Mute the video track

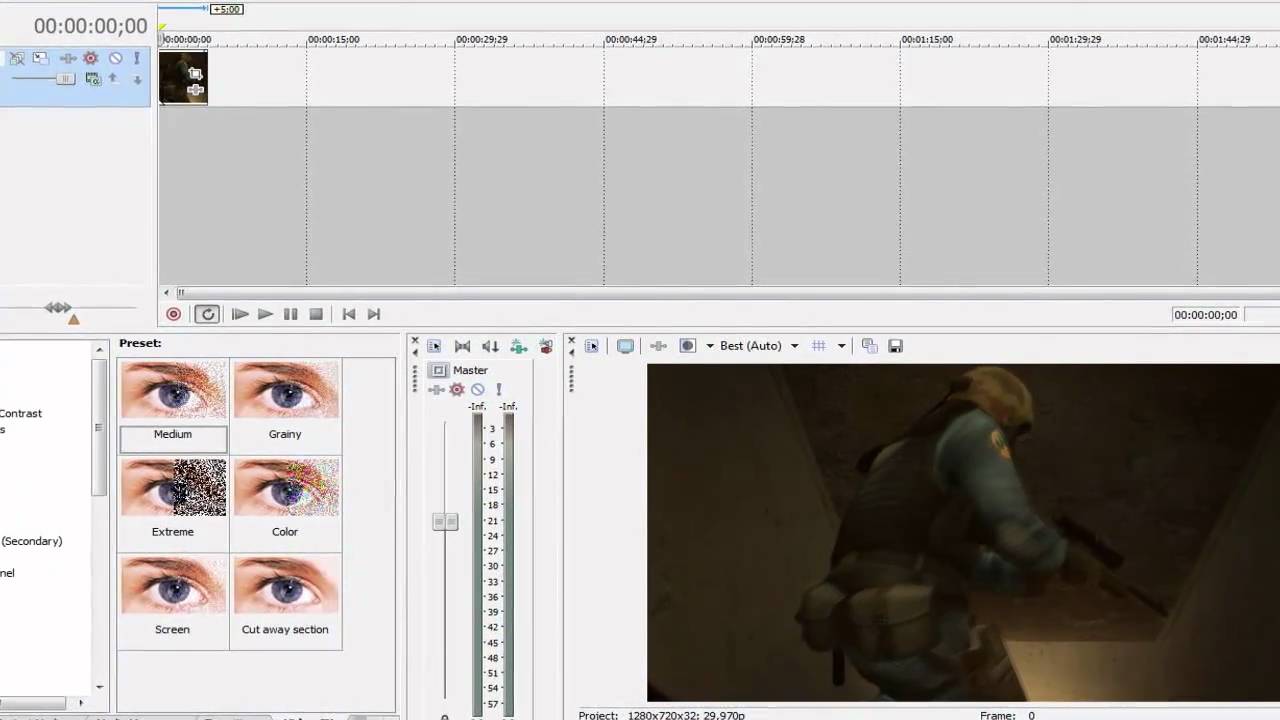(116, 58)
